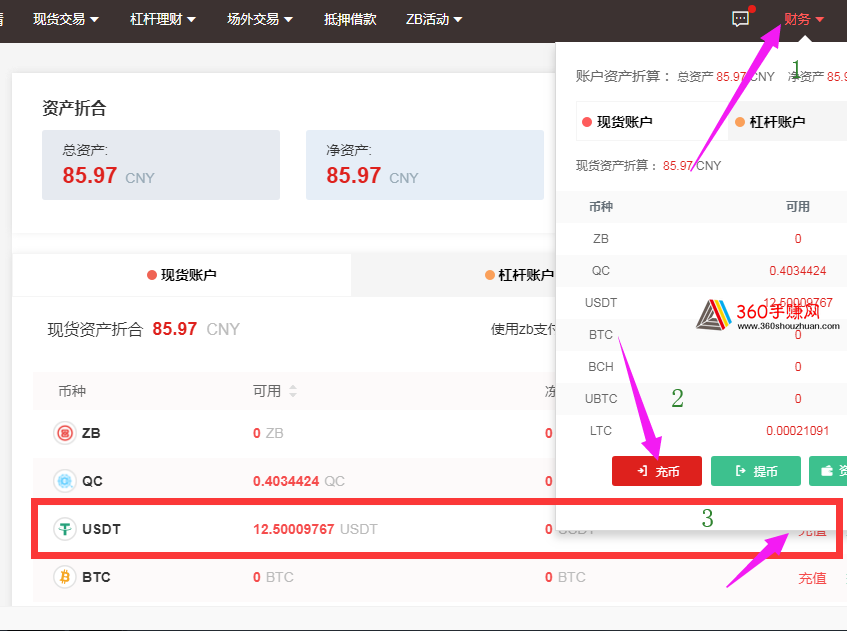Viewport: 847px width, 631px height.
Task: Click 充值 link in BTC row
Action: (812, 578)
